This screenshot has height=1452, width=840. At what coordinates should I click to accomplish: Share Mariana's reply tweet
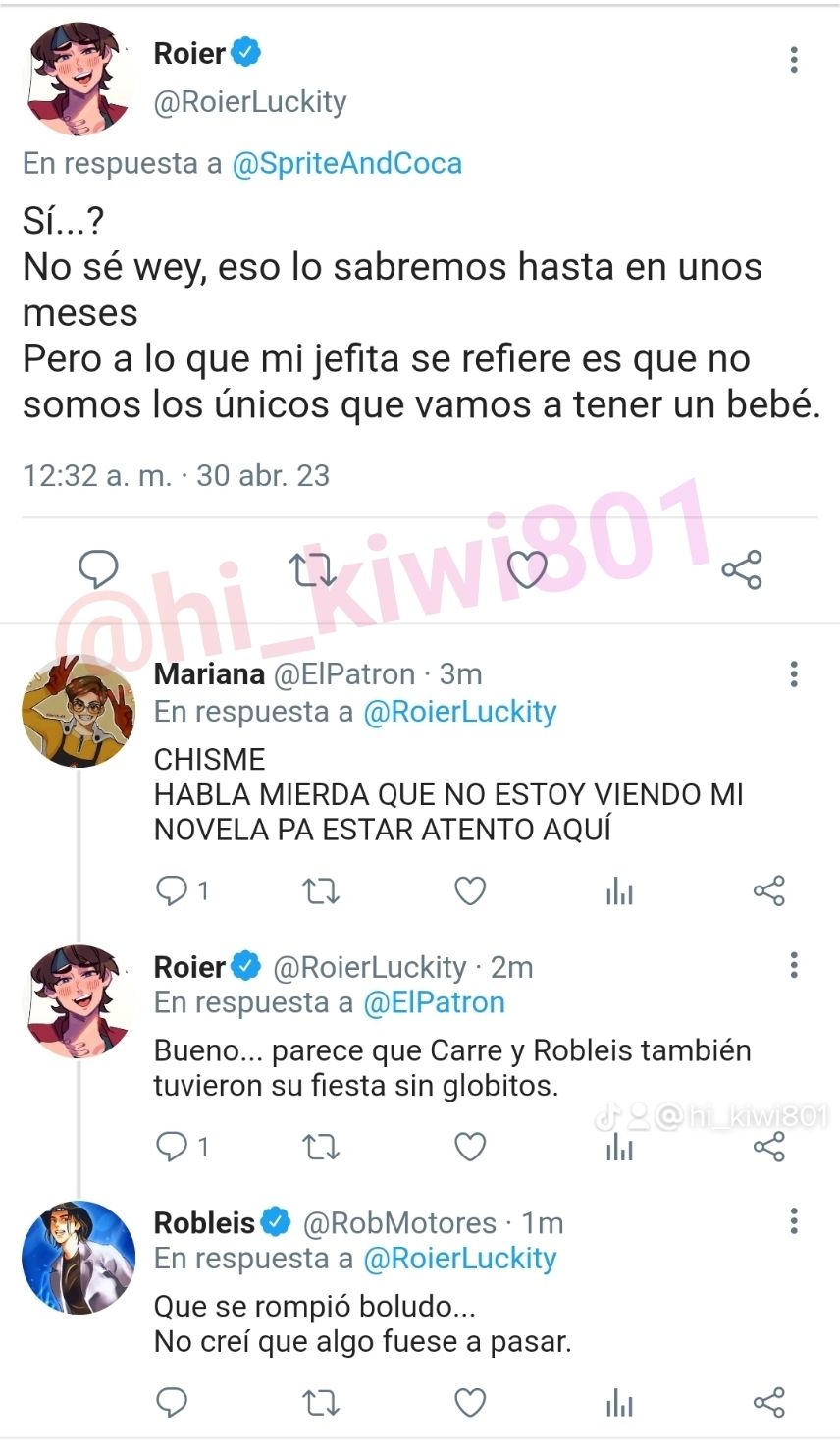tap(769, 891)
